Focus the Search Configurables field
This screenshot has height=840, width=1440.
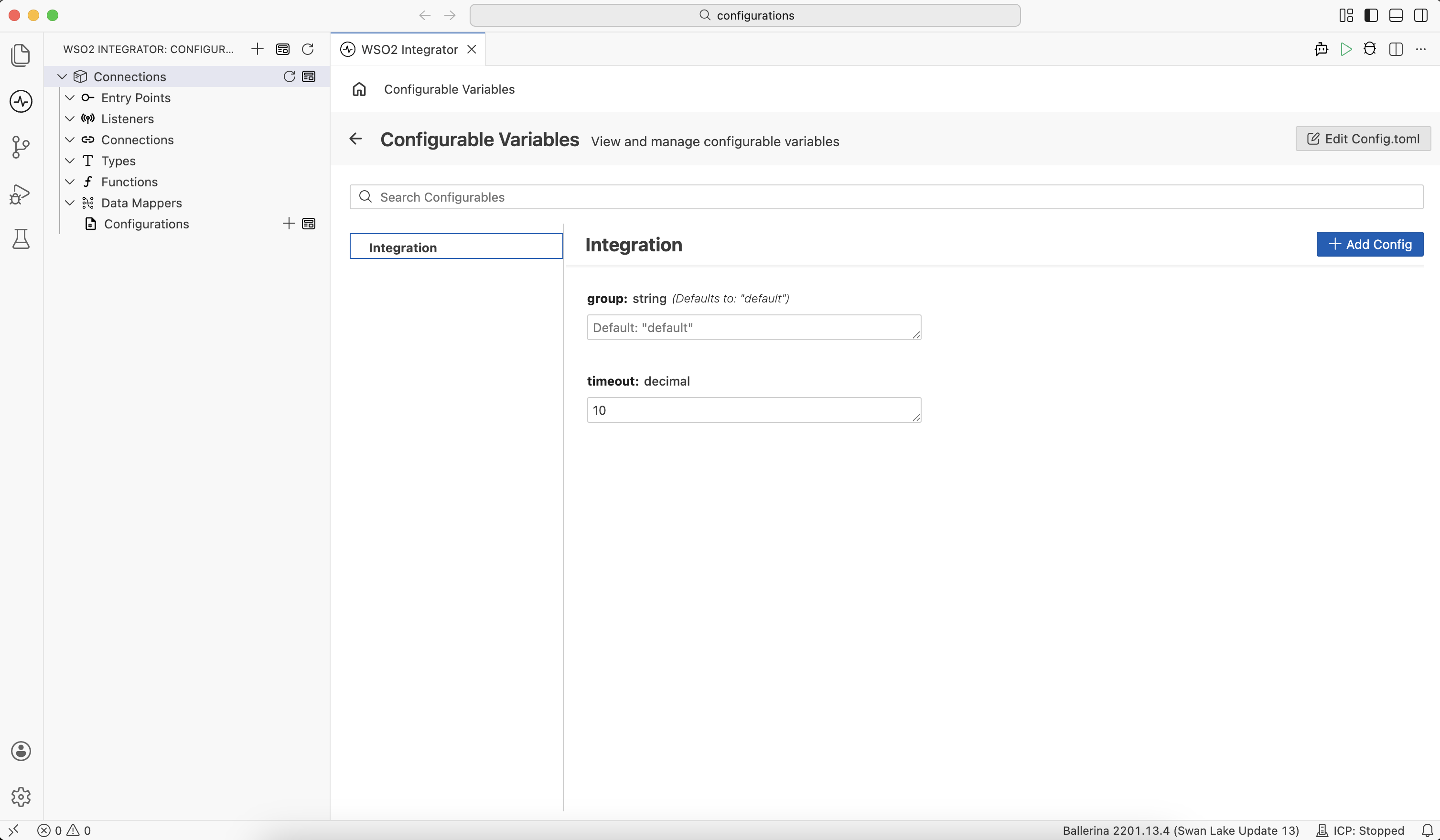coord(886,197)
